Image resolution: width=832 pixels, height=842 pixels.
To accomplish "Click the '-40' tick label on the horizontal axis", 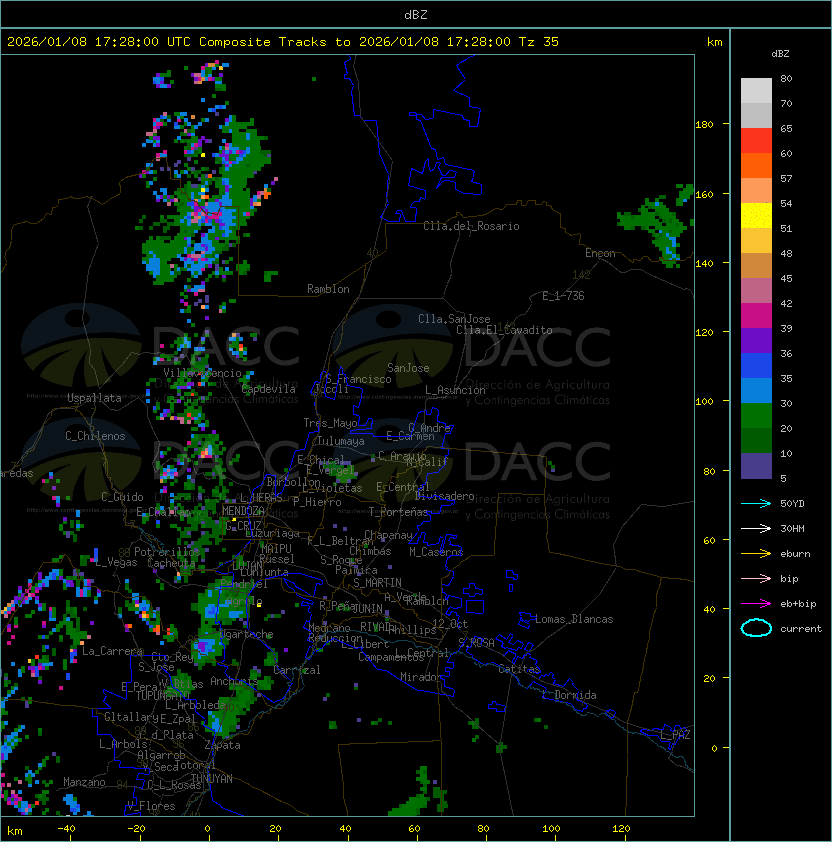I will click(x=66, y=829).
